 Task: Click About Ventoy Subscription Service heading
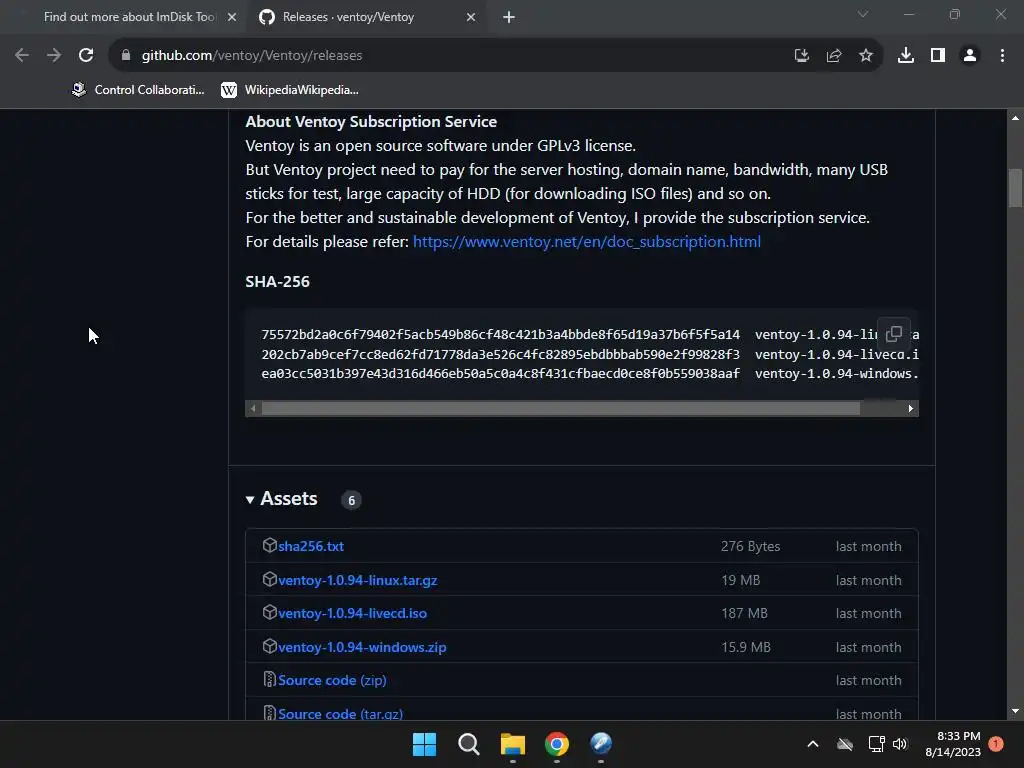pyautogui.click(x=371, y=122)
